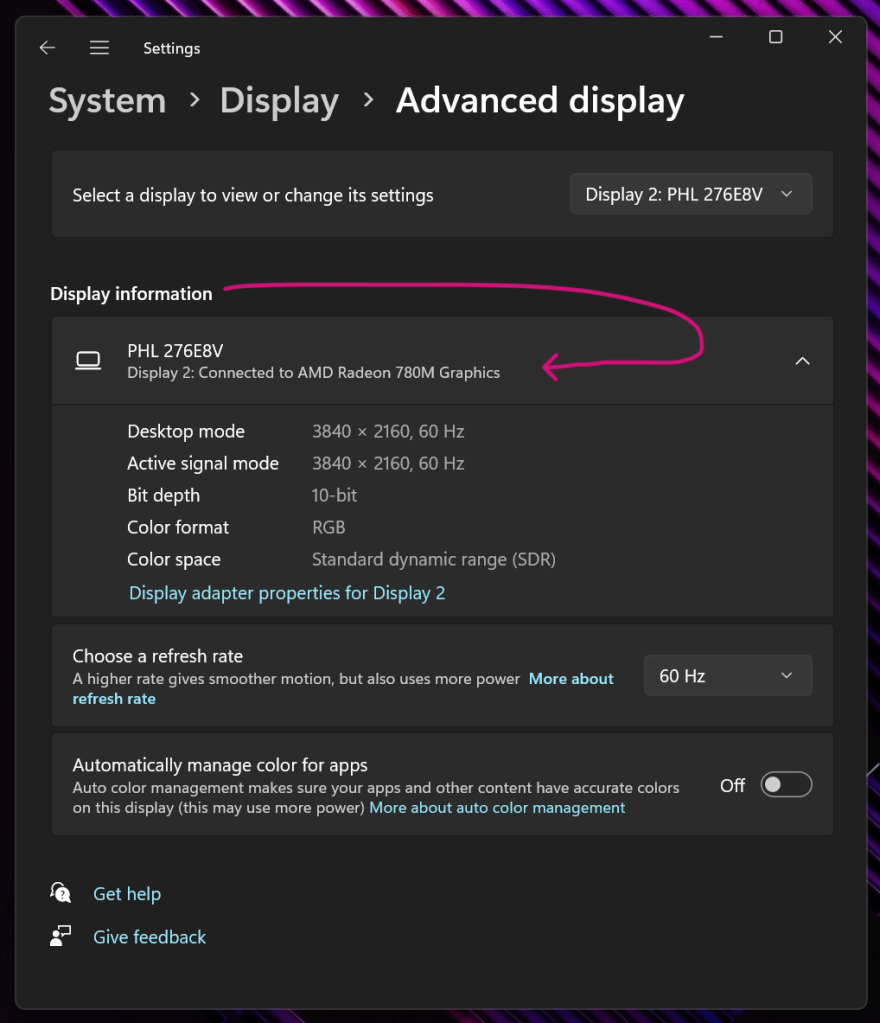Click the Give feedback link

coord(149,937)
